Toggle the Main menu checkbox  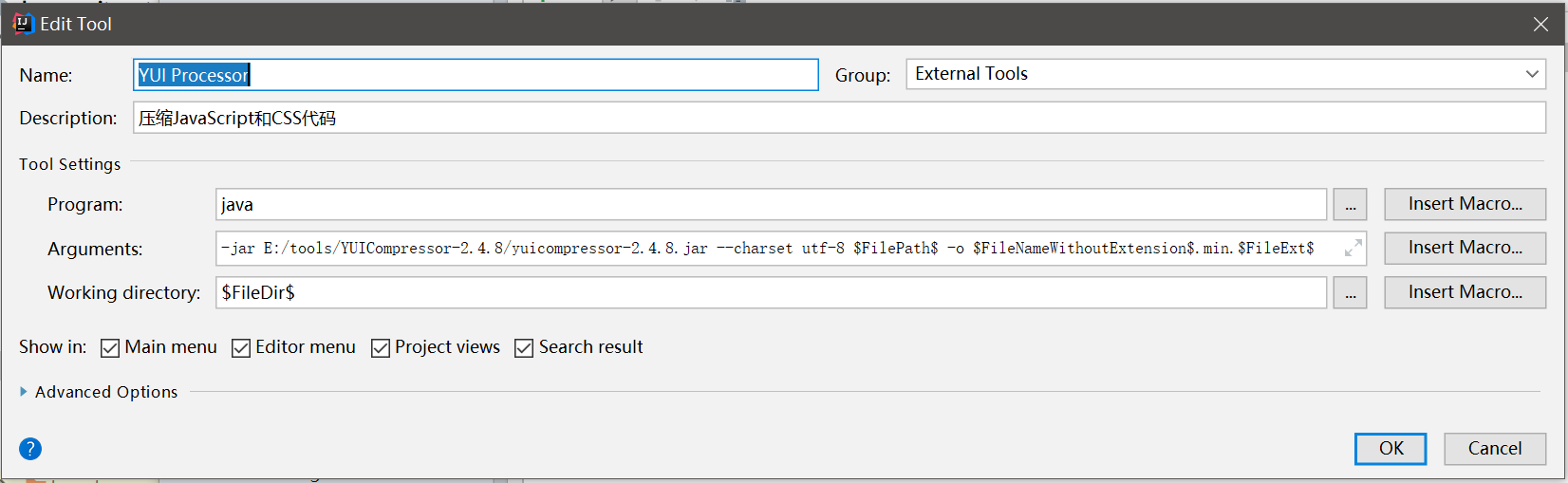[110, 348]
